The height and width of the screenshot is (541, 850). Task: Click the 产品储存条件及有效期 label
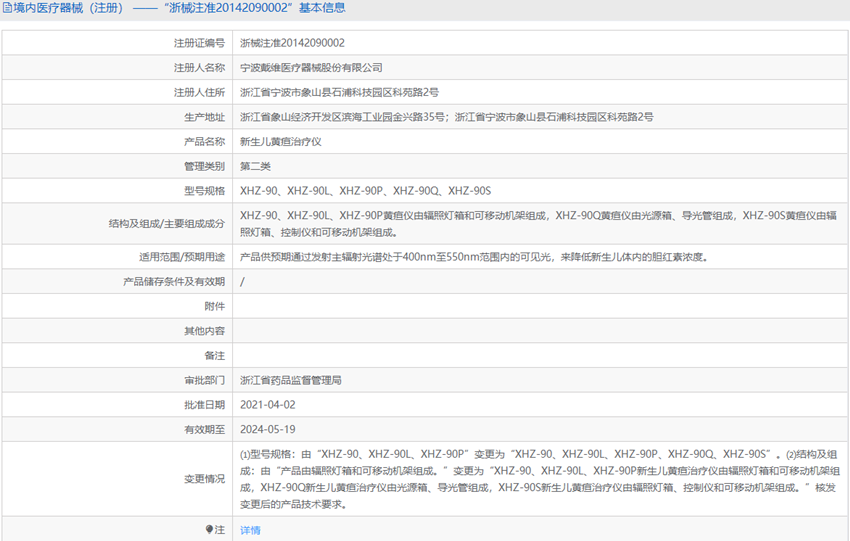click(174, 282)
